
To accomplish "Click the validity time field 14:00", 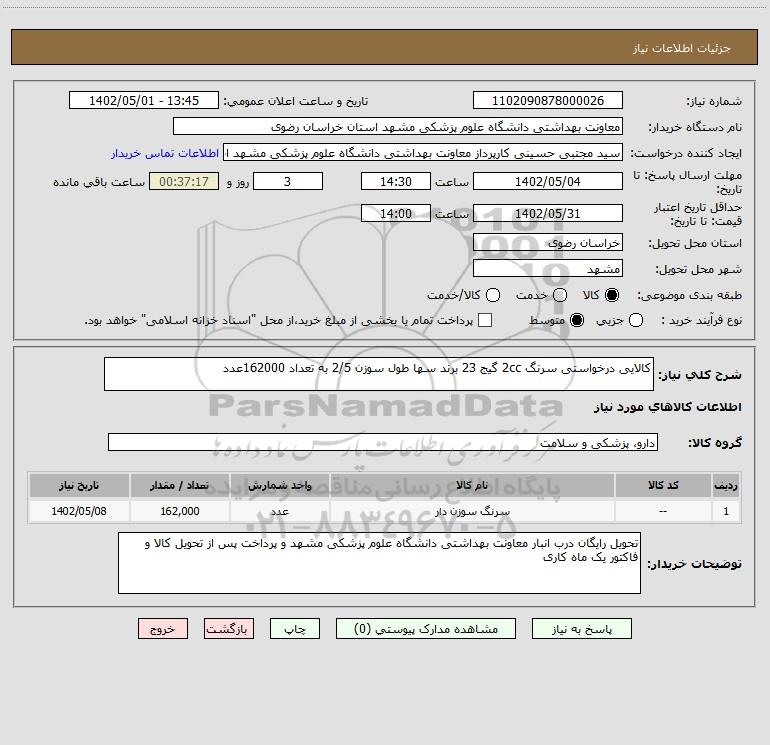I will tap(396, 213).
